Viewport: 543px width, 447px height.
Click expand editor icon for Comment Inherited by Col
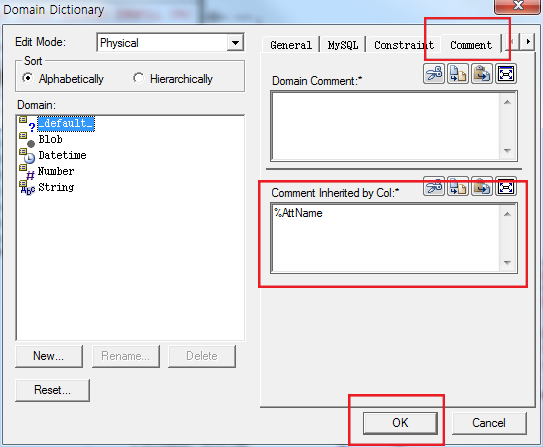pos(506,187)
